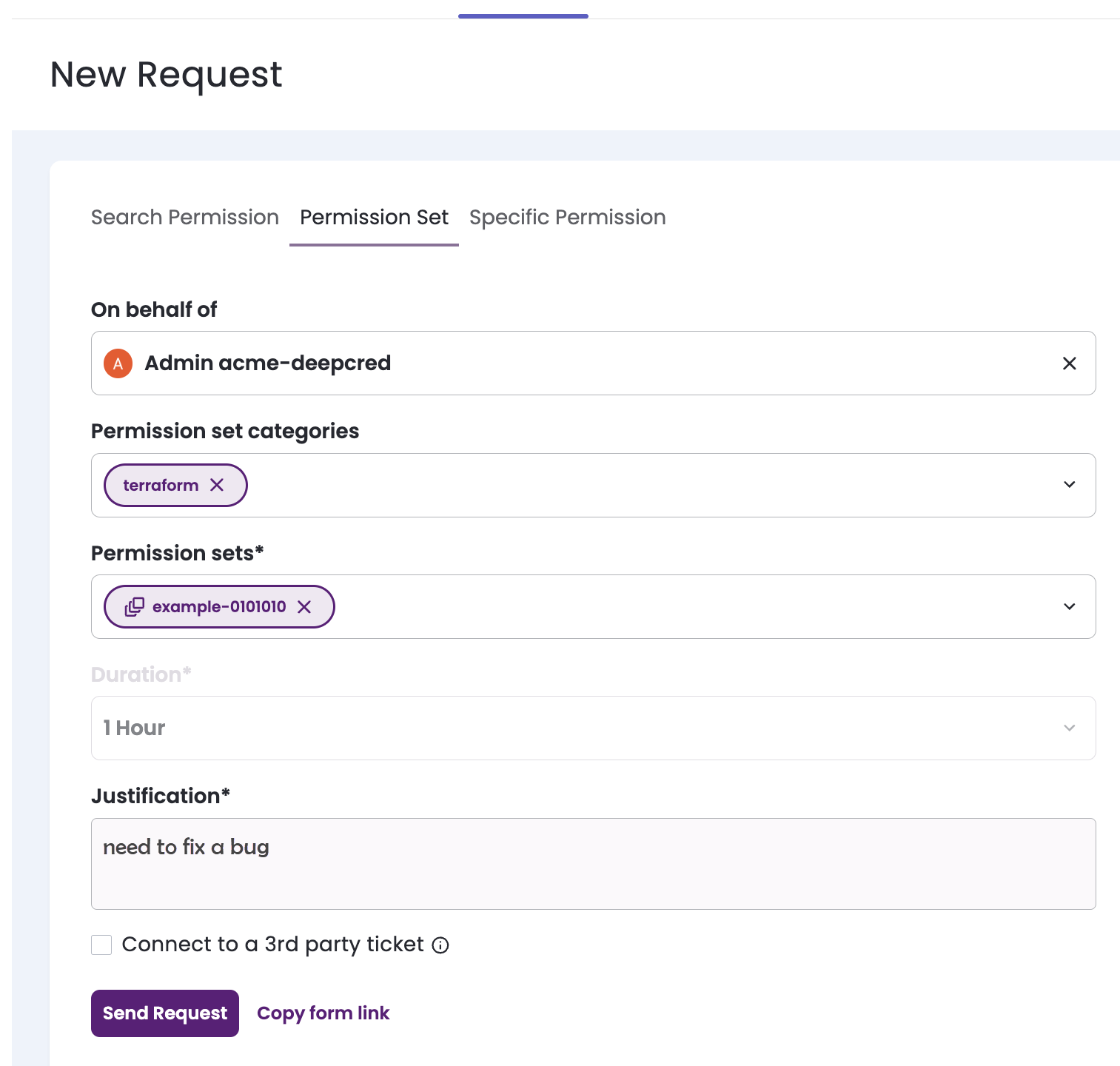
Task: Click the example-0101010 chip label
Action: (219, 607)
